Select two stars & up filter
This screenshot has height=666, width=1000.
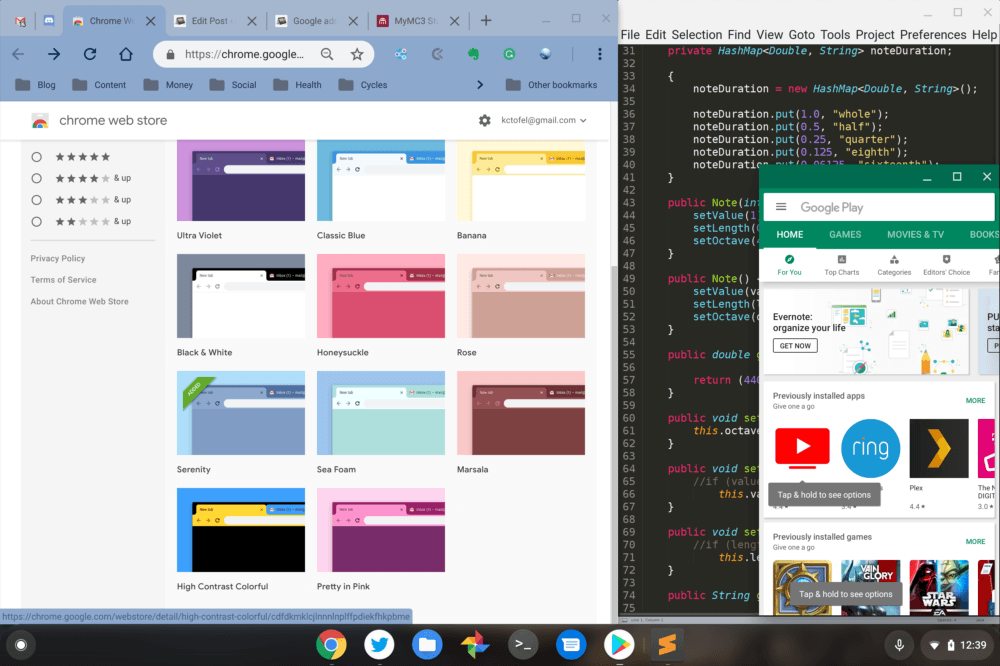(x=37, y=222)
